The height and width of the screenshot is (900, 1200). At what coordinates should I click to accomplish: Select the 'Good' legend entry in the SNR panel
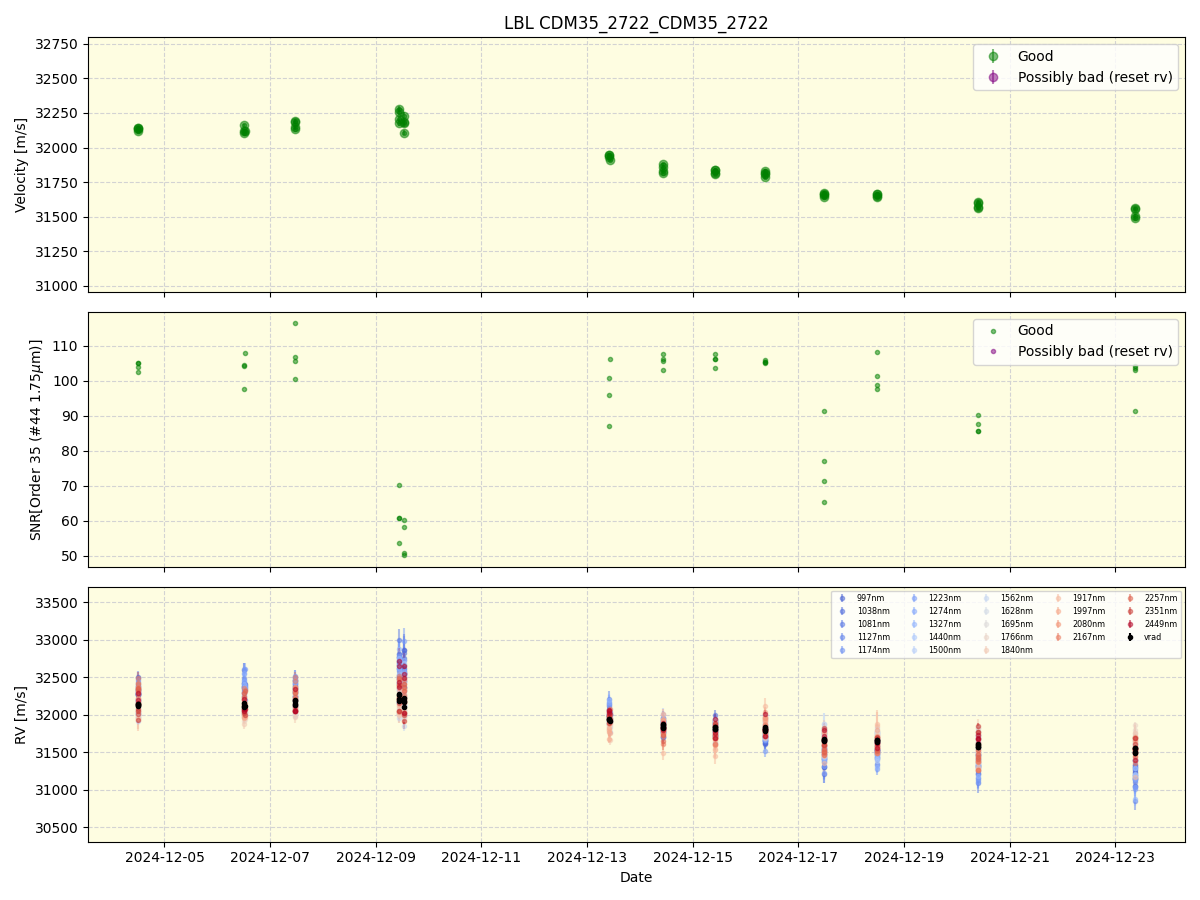coord(1035,330)
